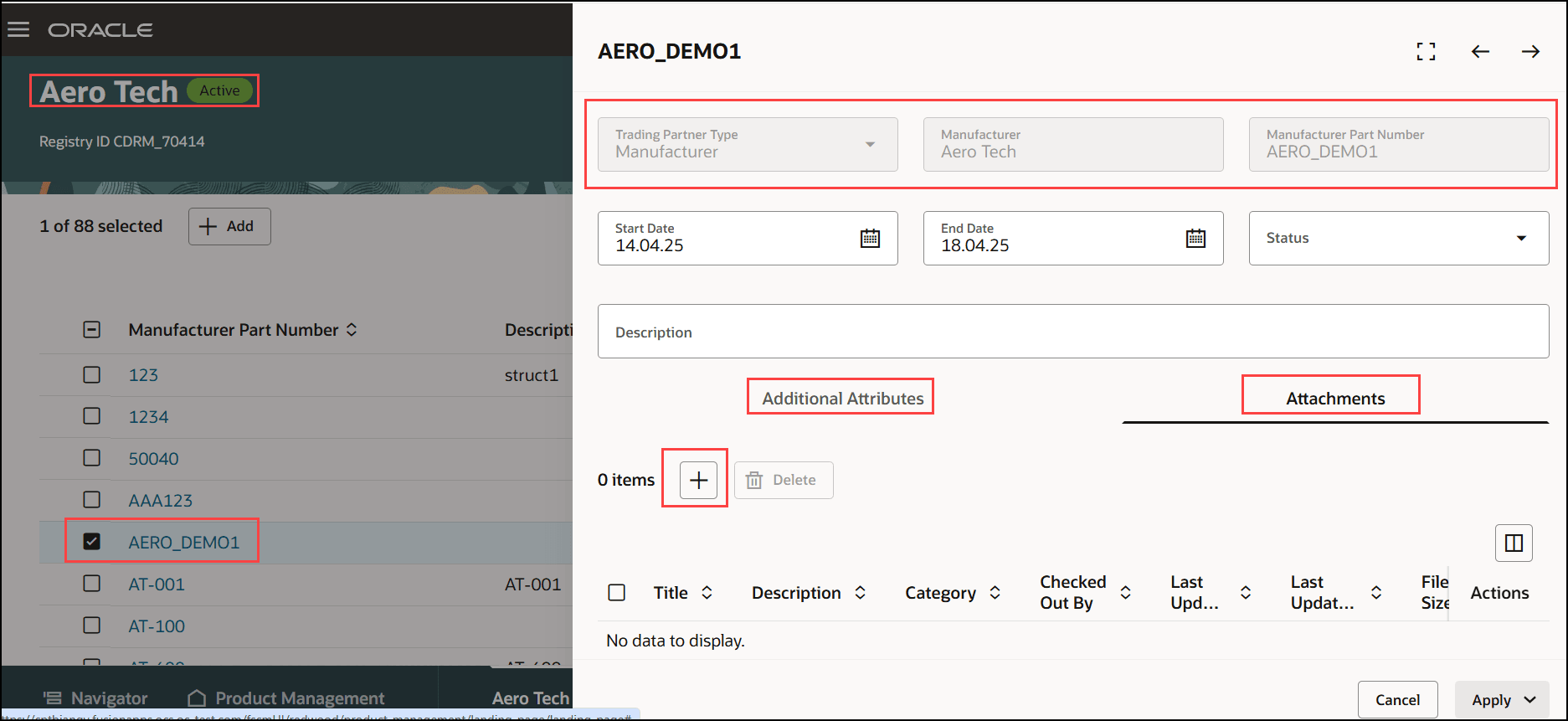
Task: Open part number link AT-001
Action: (157, 585)
